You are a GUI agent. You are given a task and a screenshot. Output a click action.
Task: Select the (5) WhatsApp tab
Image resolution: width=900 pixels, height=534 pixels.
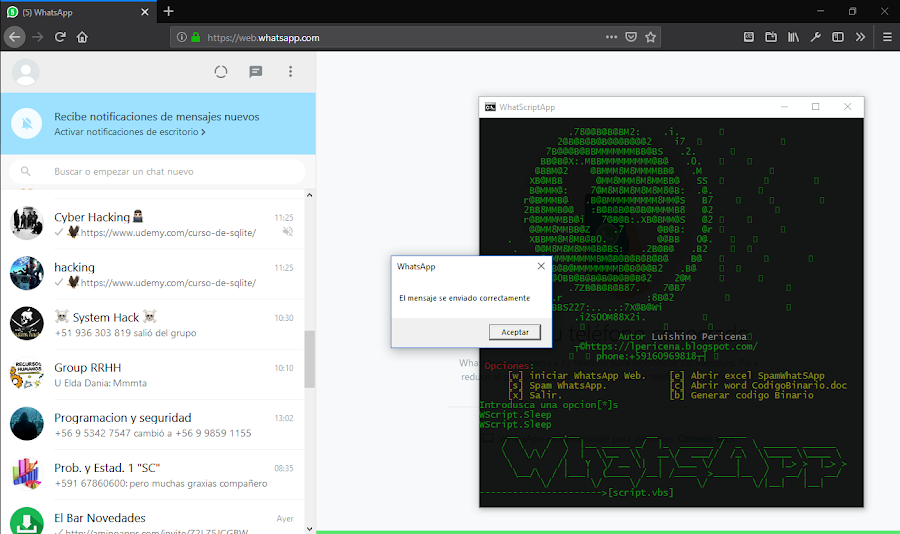click(x=79, y=12)
